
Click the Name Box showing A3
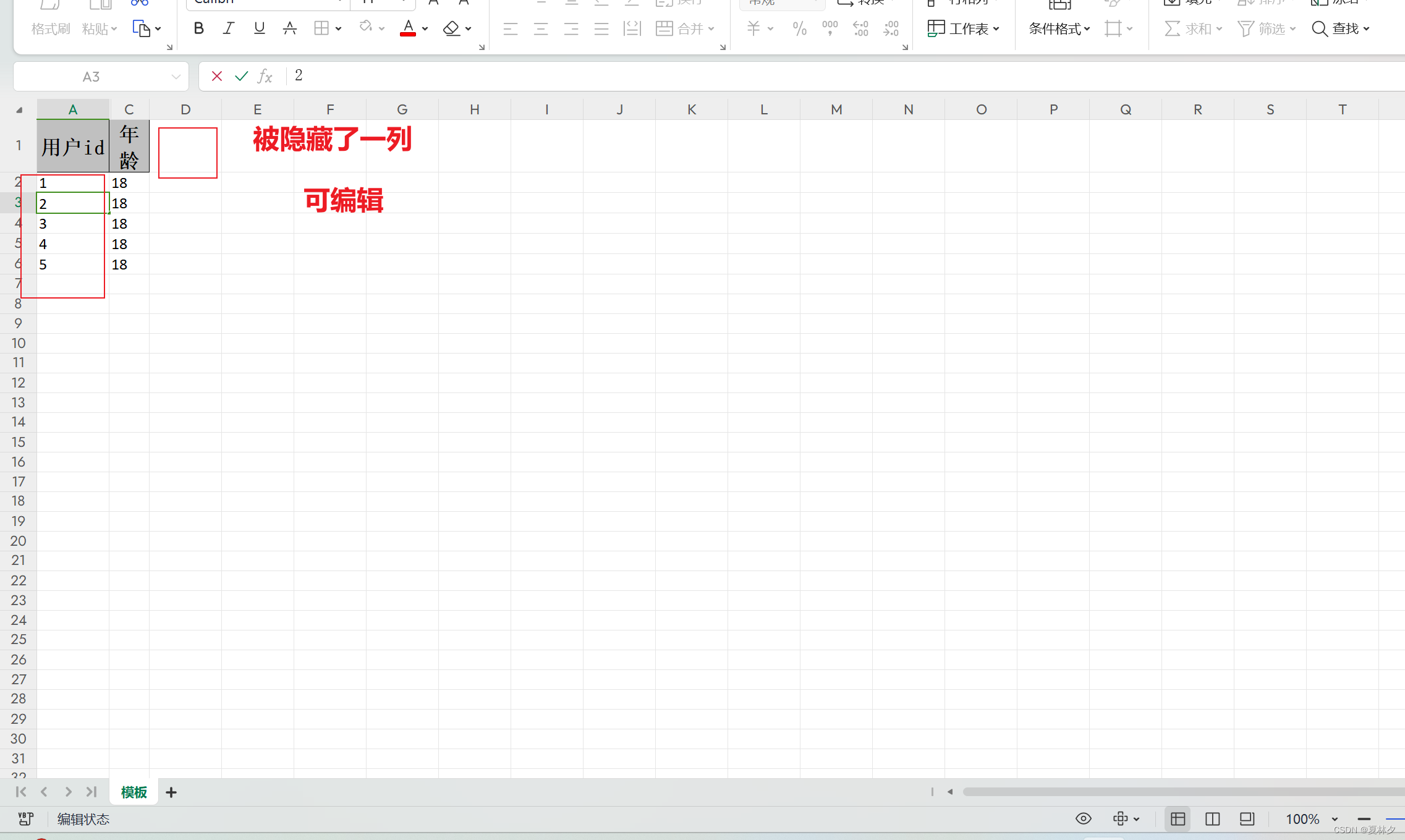(91, 77)
